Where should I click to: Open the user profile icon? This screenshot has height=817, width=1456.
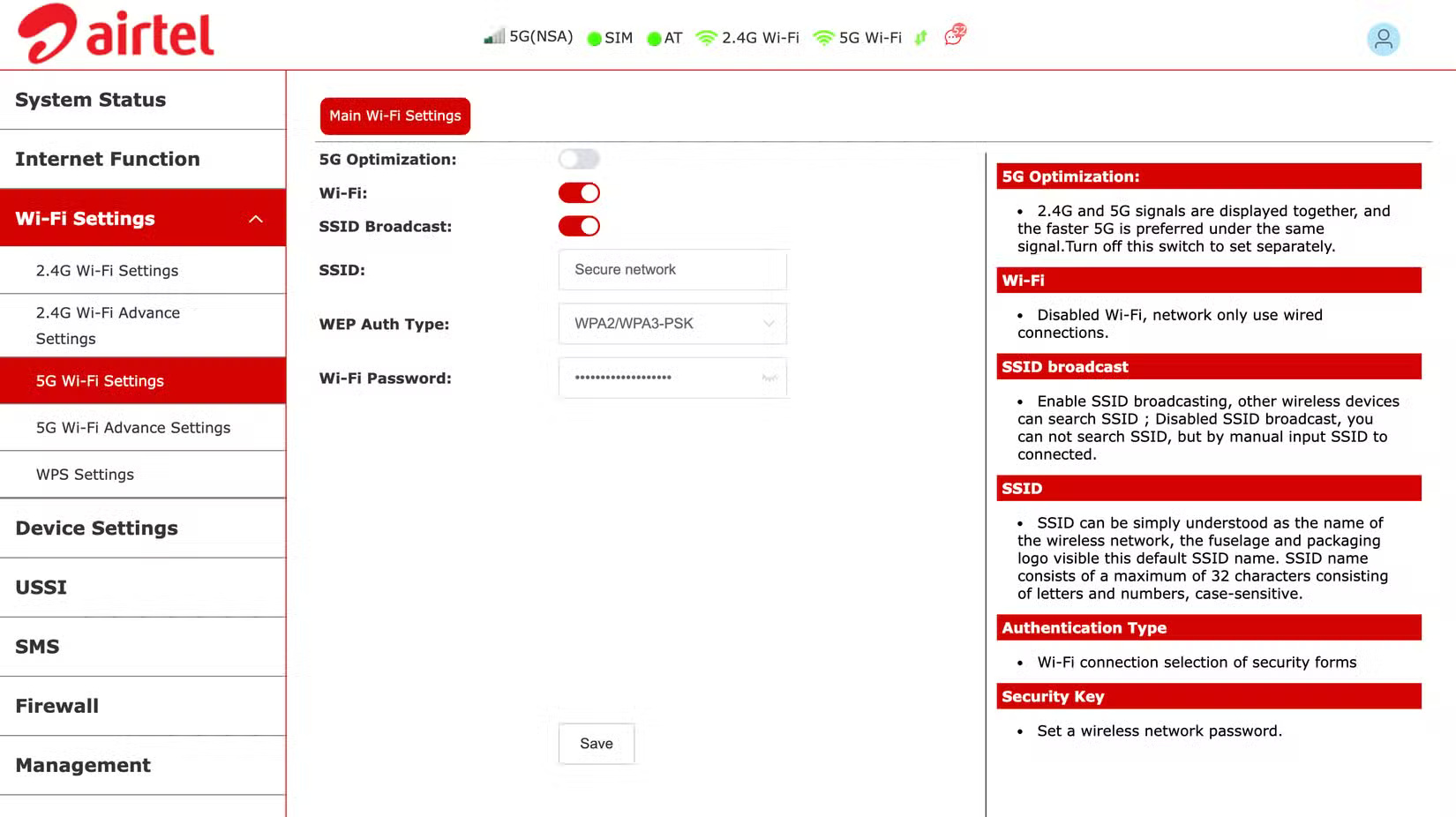(x=1383, y=39)
